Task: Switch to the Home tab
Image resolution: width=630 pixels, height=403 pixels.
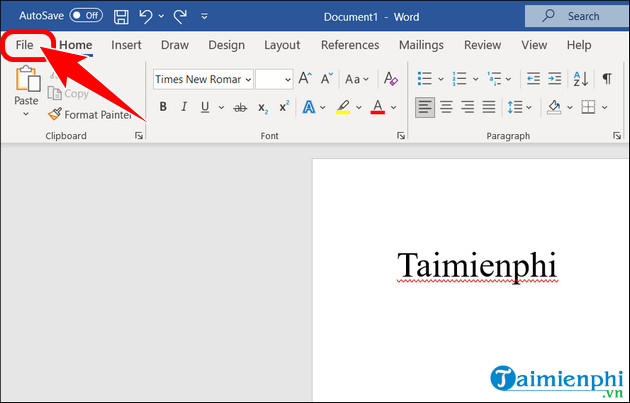Action: (x=76, y=45)
